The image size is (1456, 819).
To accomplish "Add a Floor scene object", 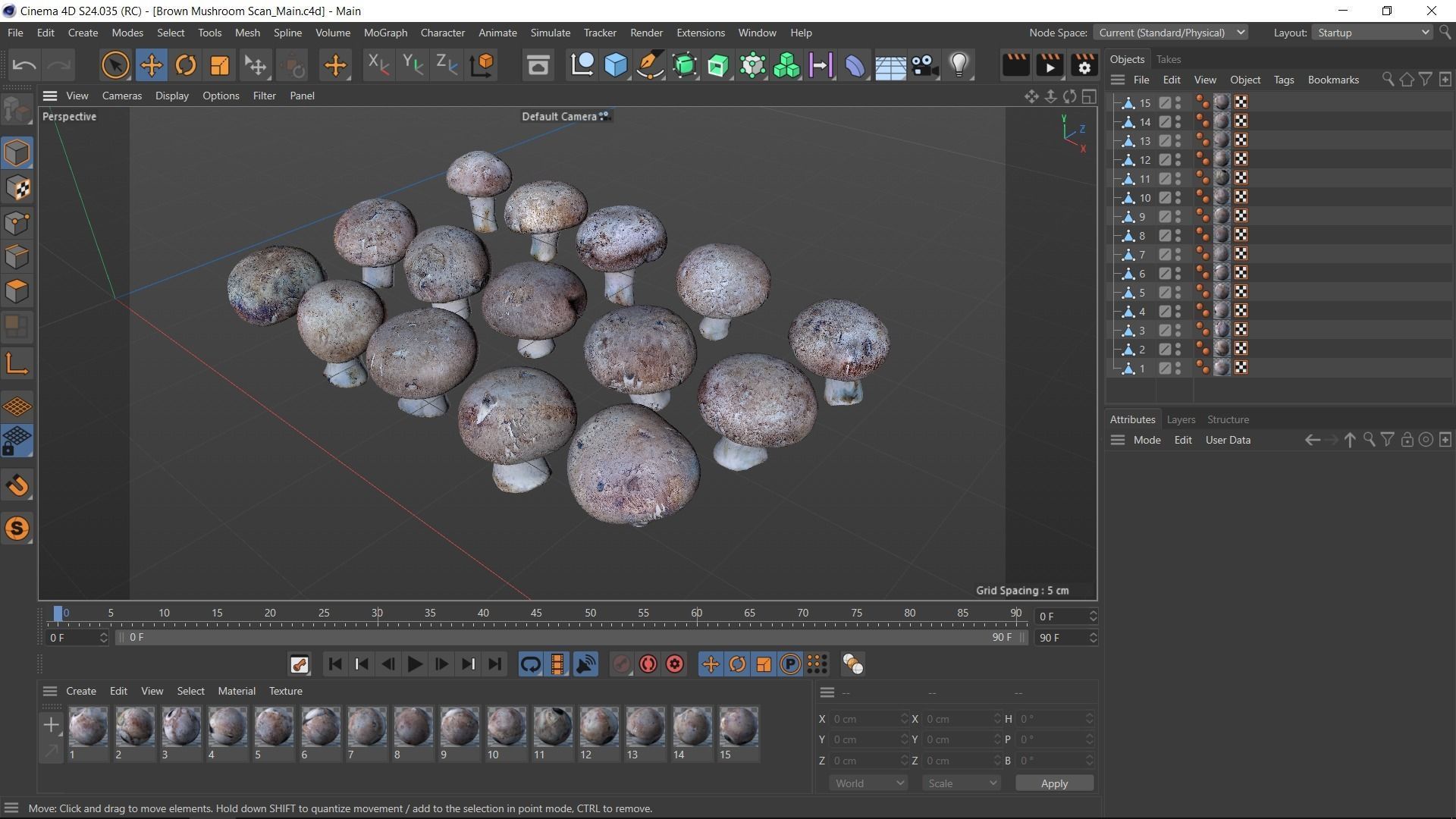I will 890,67.
